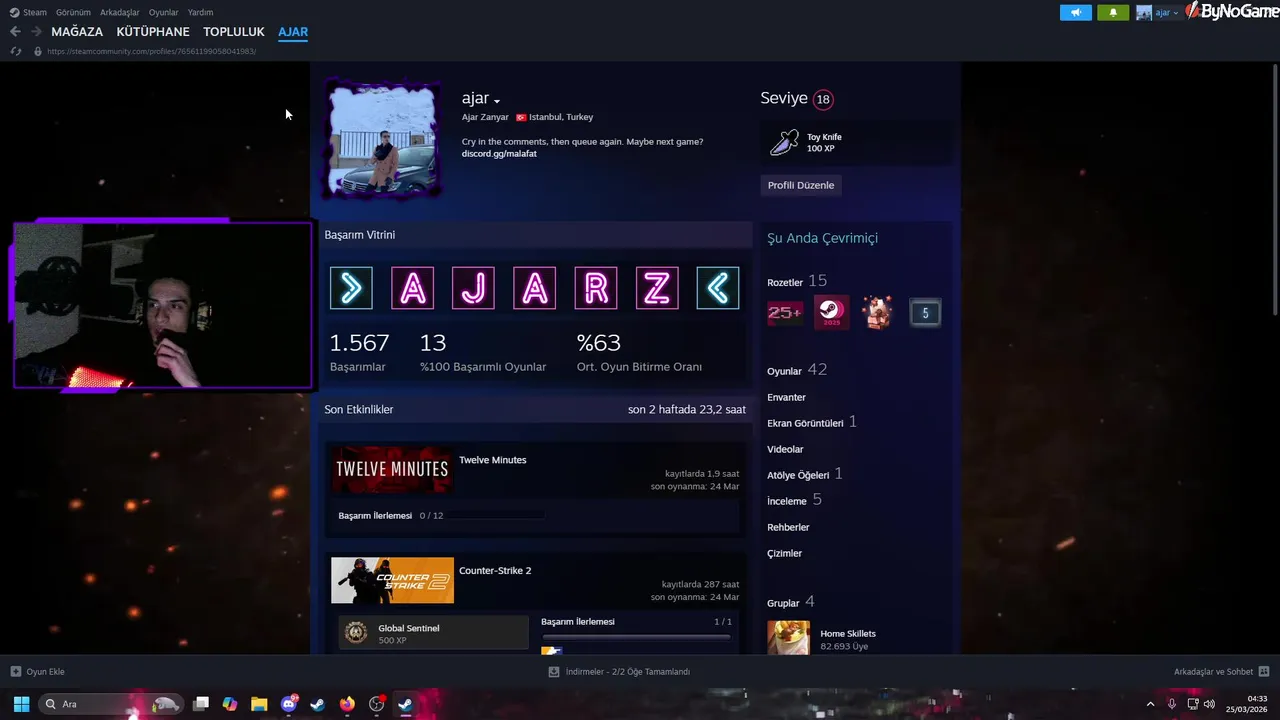Open Arkadaşlar ve Sohbet friends chat
1280x720 pixels.
pyautogui.click(x=1222, y=672)
